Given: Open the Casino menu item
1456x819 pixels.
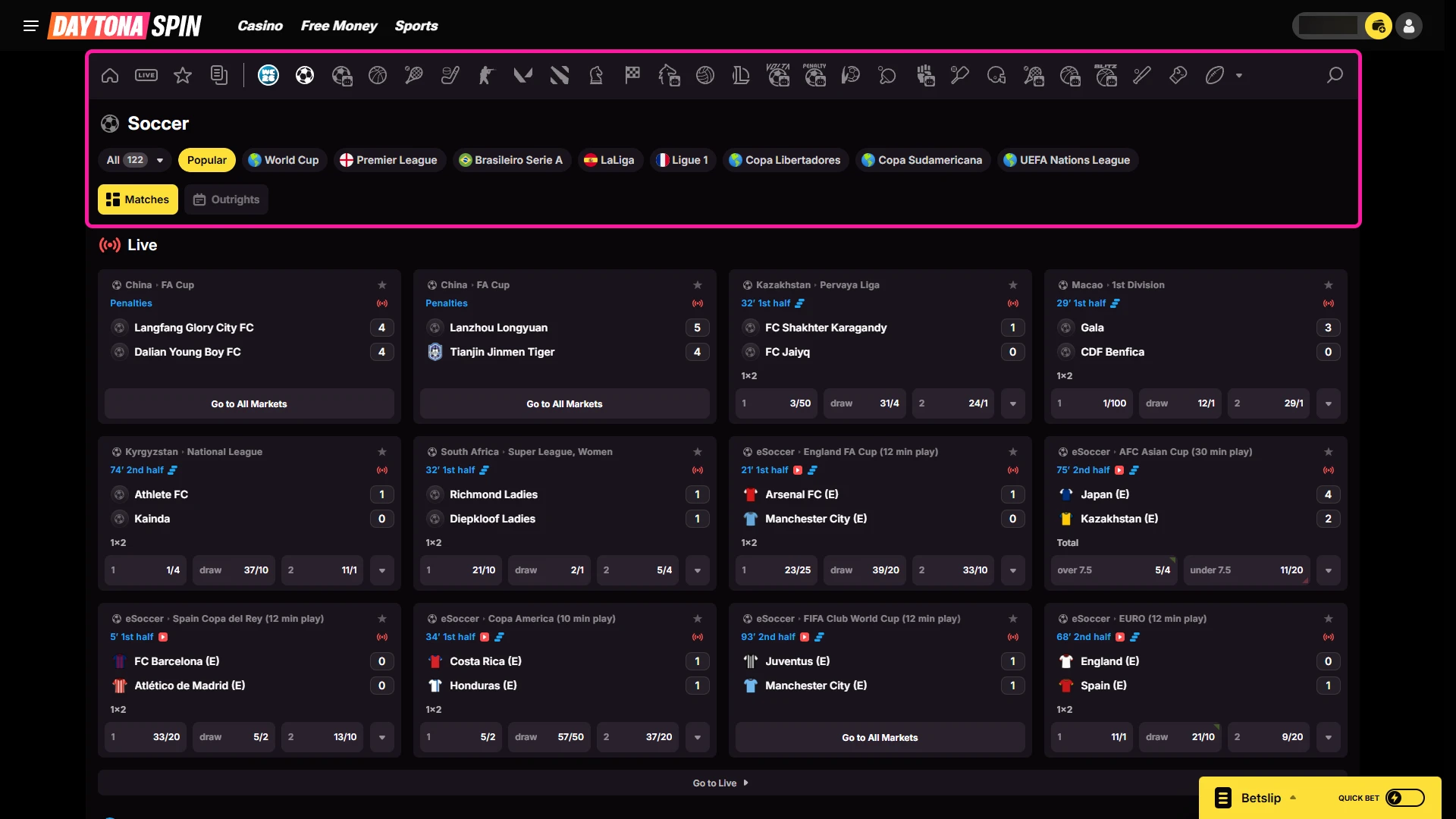Looking at the screenshot, I should click(x=260, y=26).
